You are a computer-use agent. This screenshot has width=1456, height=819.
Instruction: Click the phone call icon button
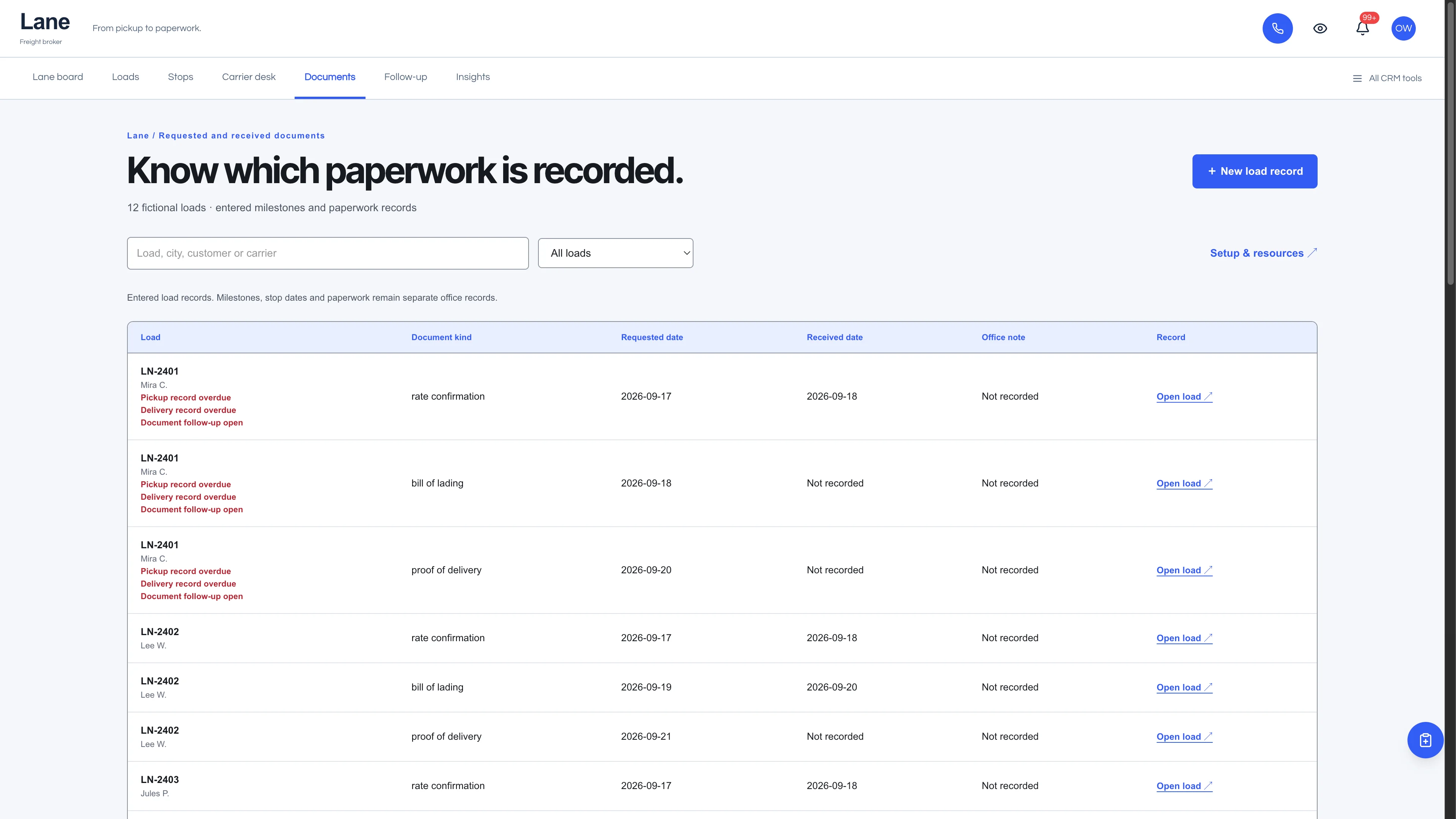(x=1277, y=28)
